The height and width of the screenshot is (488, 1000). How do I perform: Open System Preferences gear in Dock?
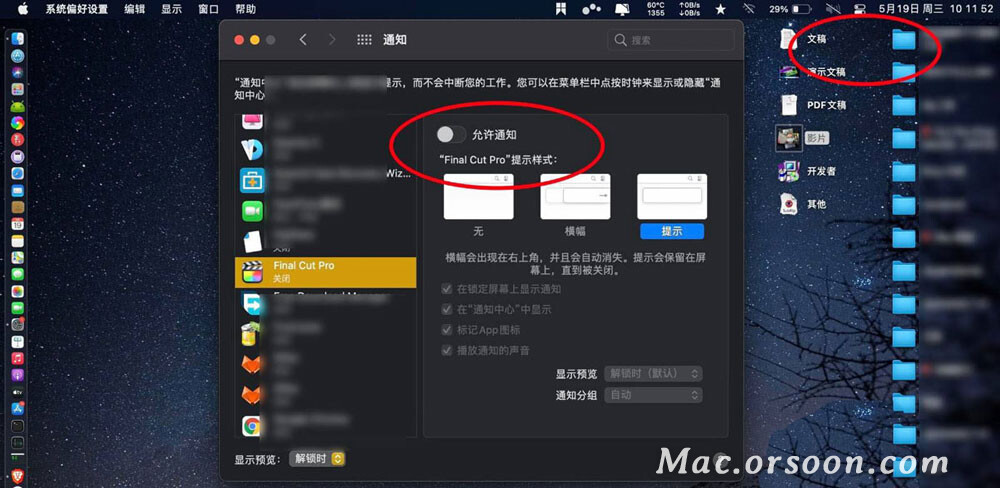[17, 324]
